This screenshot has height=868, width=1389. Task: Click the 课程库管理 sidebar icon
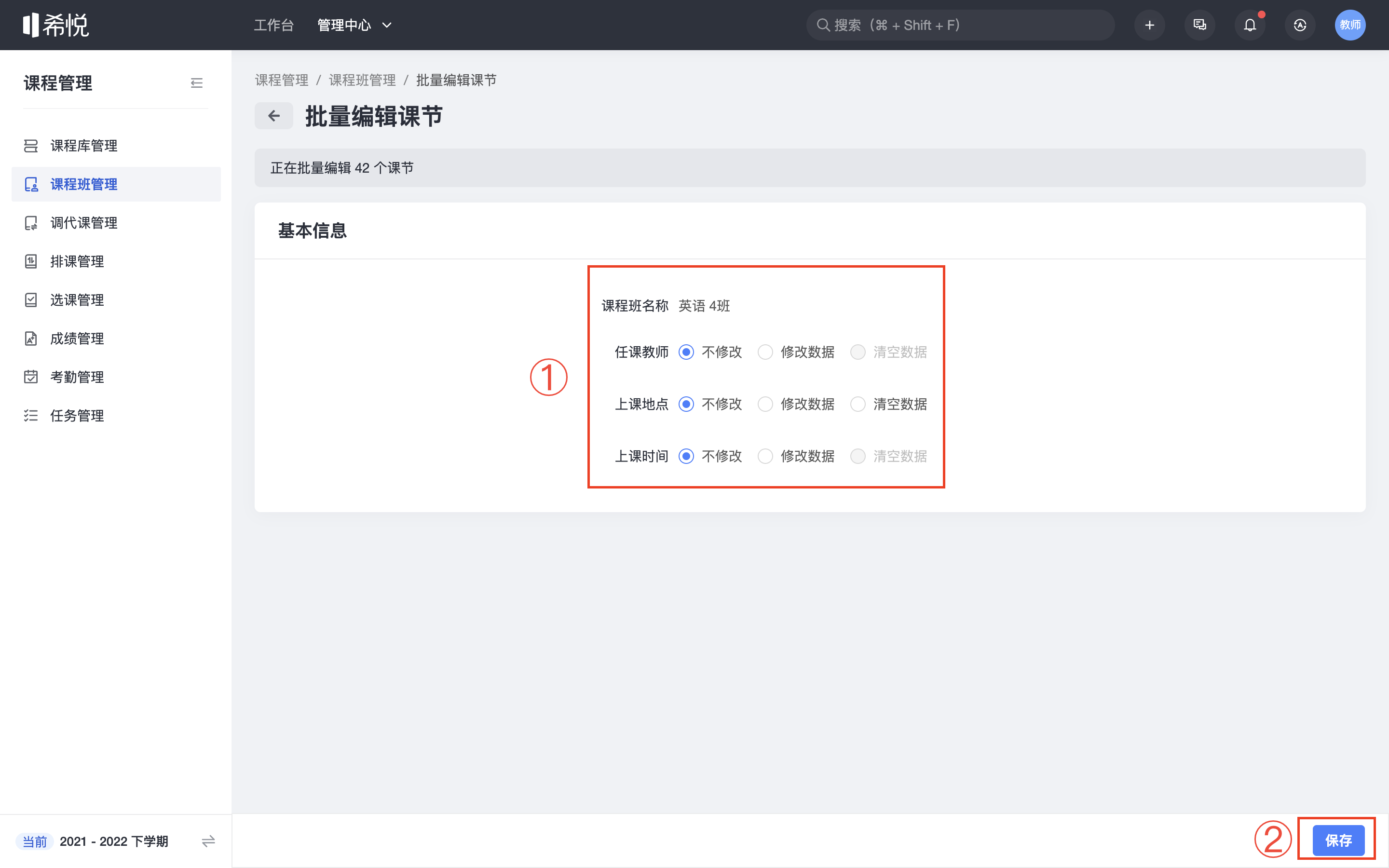click(31, 146)
